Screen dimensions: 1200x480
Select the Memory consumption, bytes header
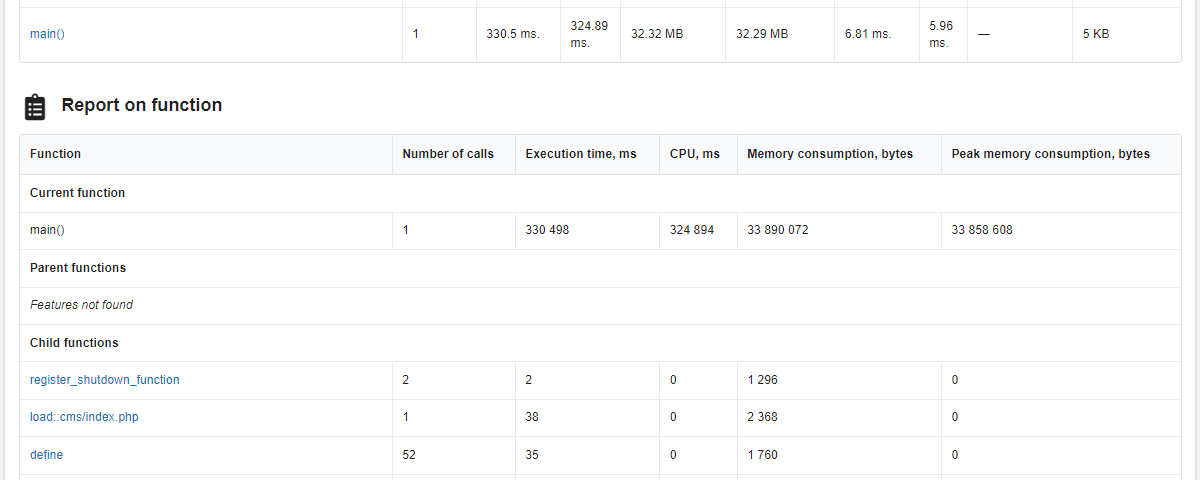pyautogui.click(x=830, y=154)
